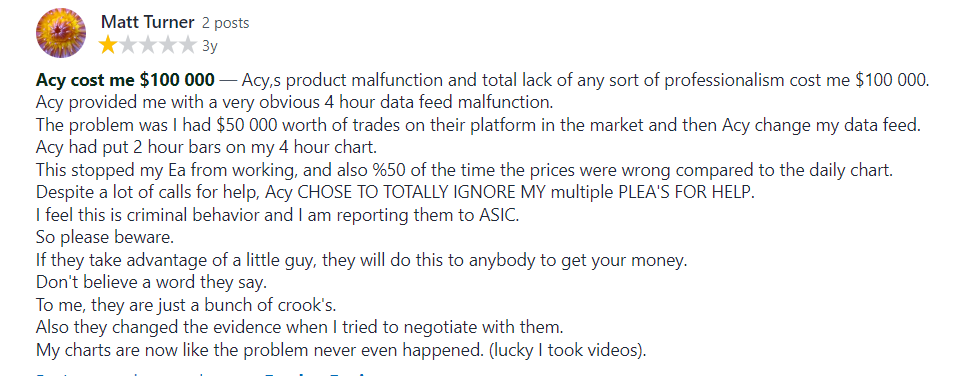Select the fifth grey rating star
The image size is (957, 376).
click(186, 45)
